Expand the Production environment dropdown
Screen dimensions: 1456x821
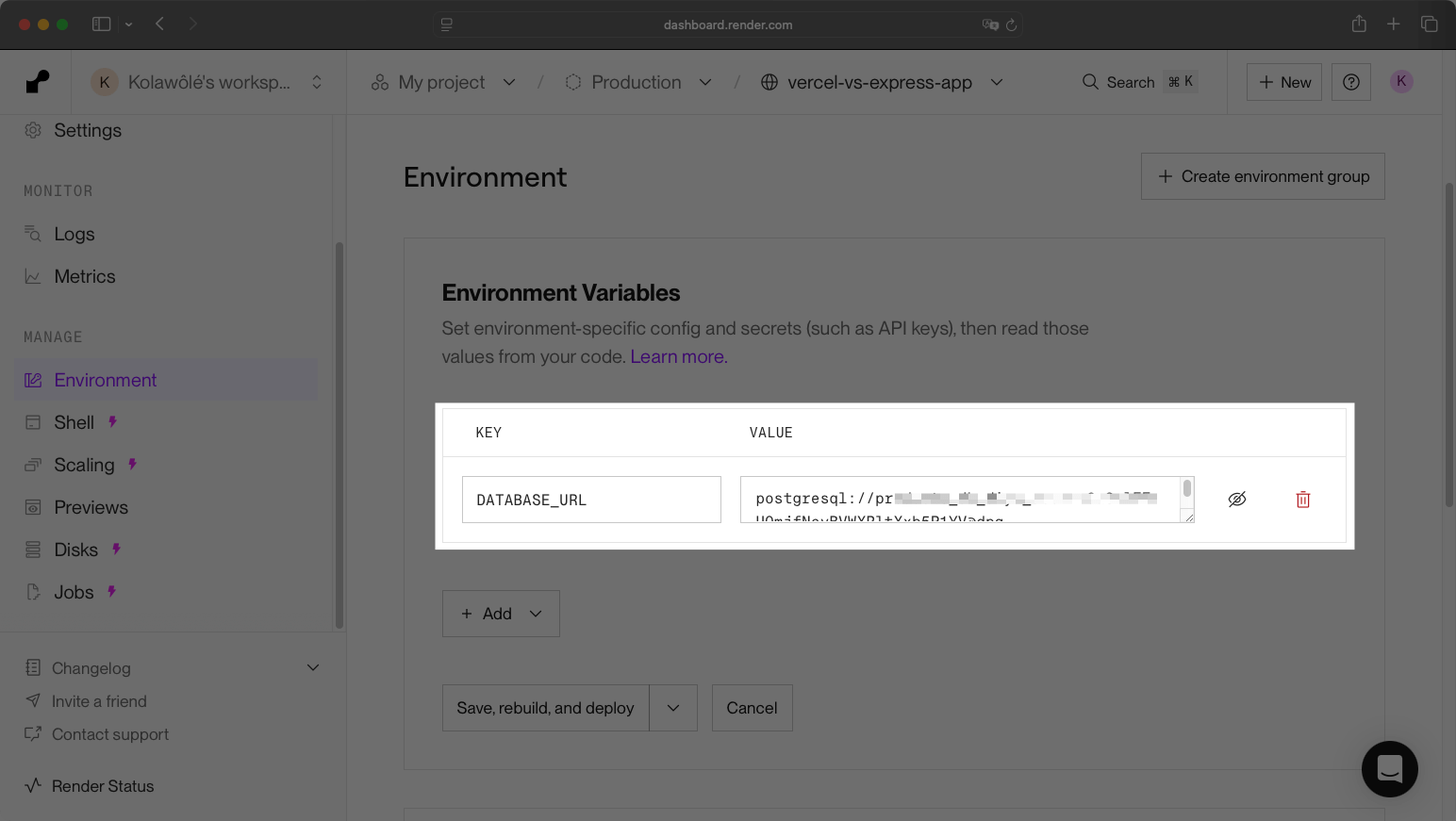(705, 82)
